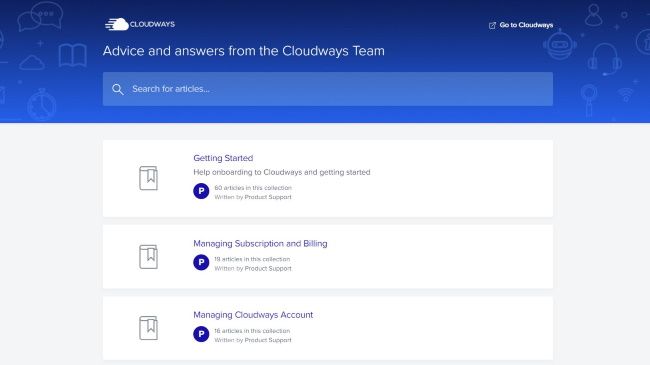Click 'Advice and answers from the Cloudways Team' heading

click(x=244, y=51)
